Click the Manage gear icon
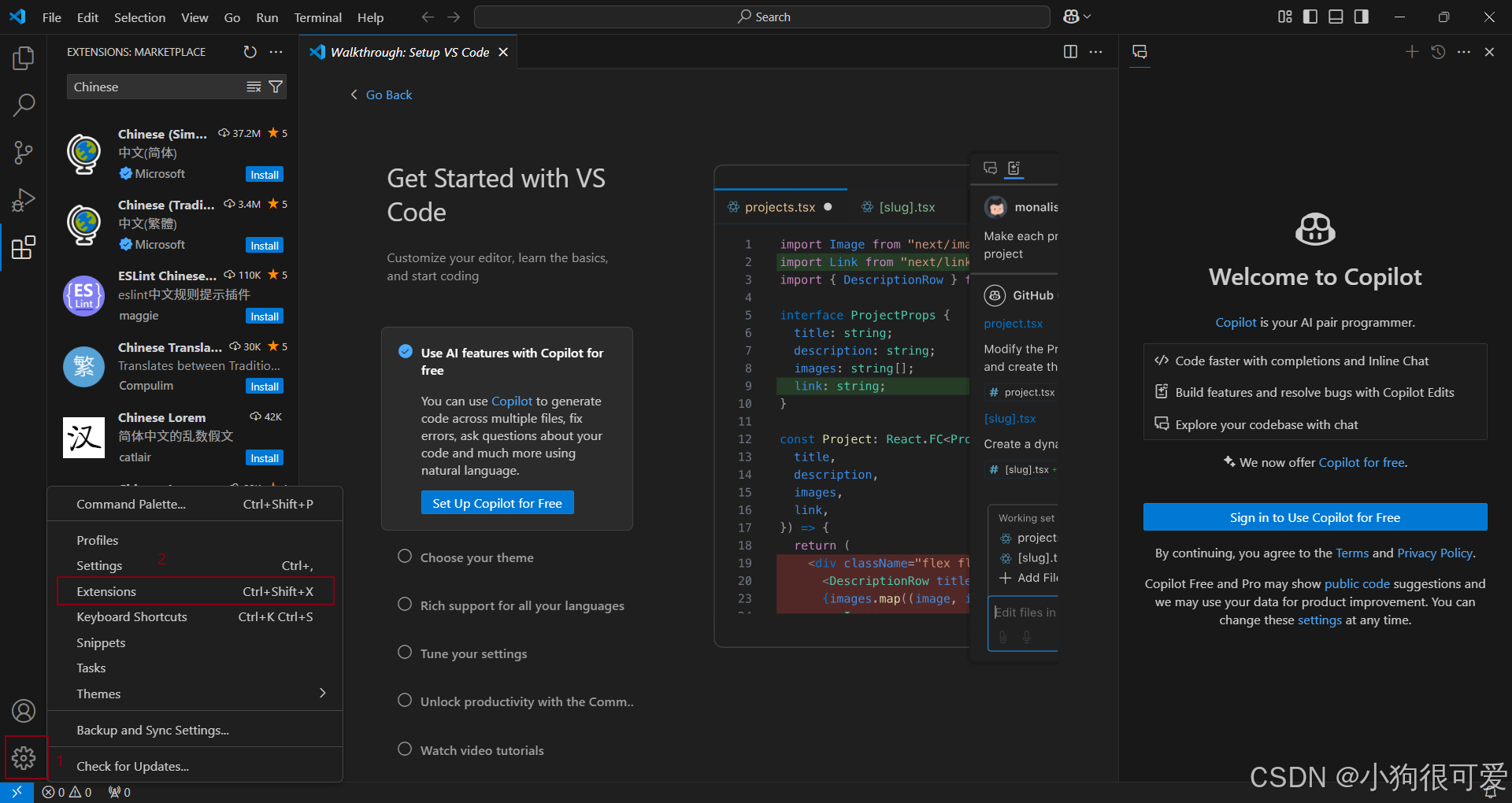 [x=24, y=757]
